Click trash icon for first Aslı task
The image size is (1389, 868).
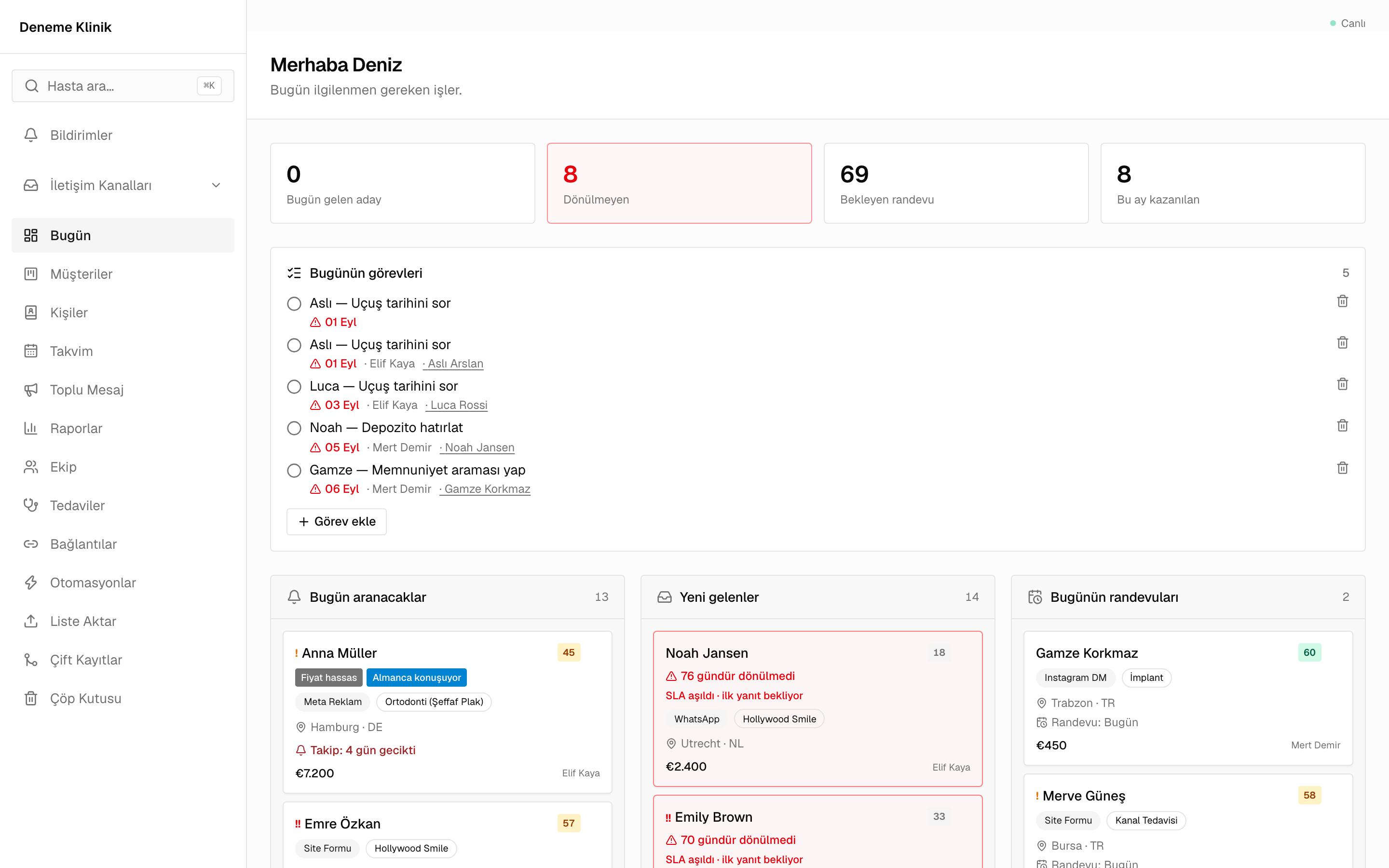tap(1342, 301)
